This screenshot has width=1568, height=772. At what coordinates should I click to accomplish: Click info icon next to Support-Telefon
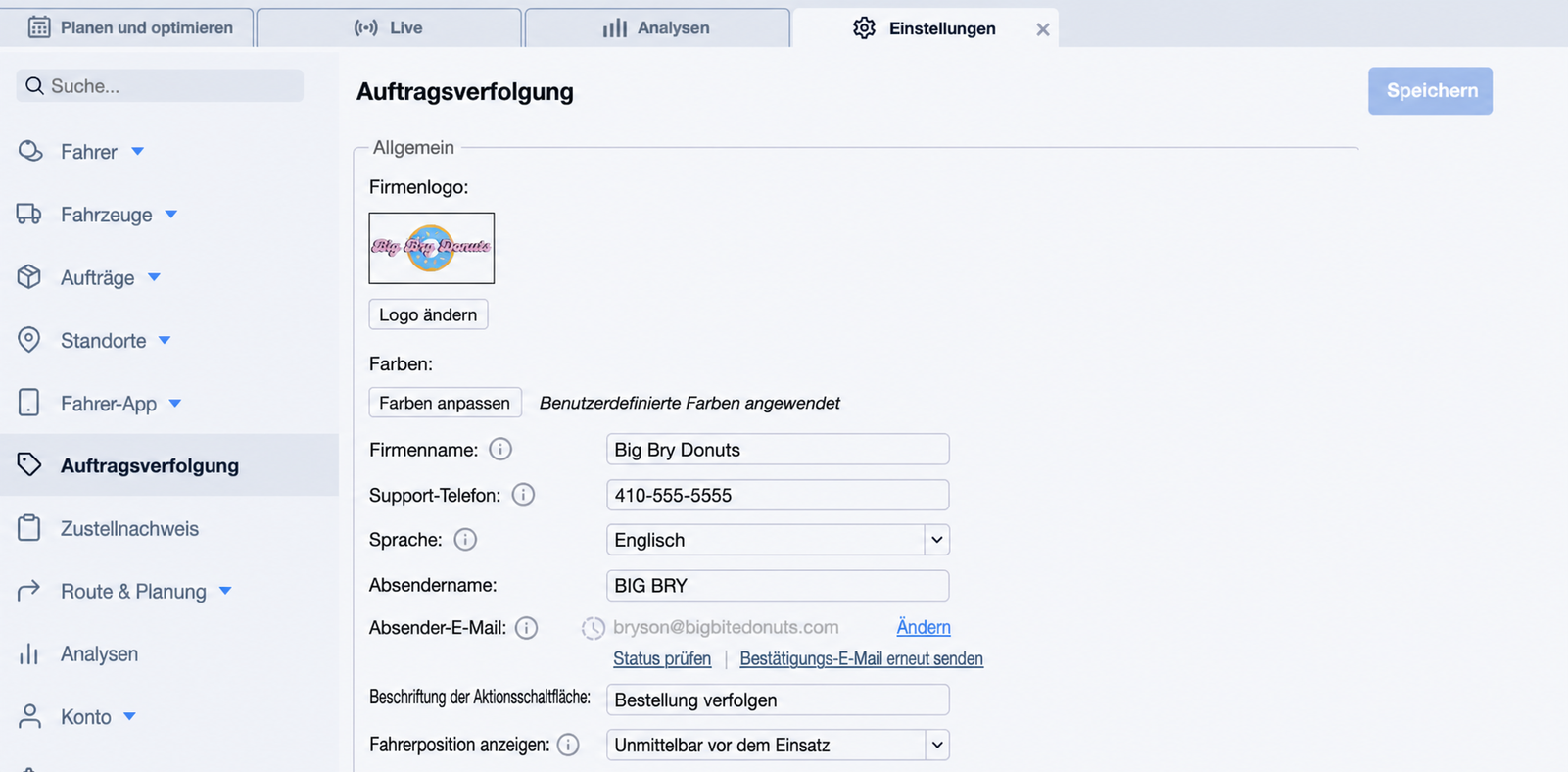523,495
